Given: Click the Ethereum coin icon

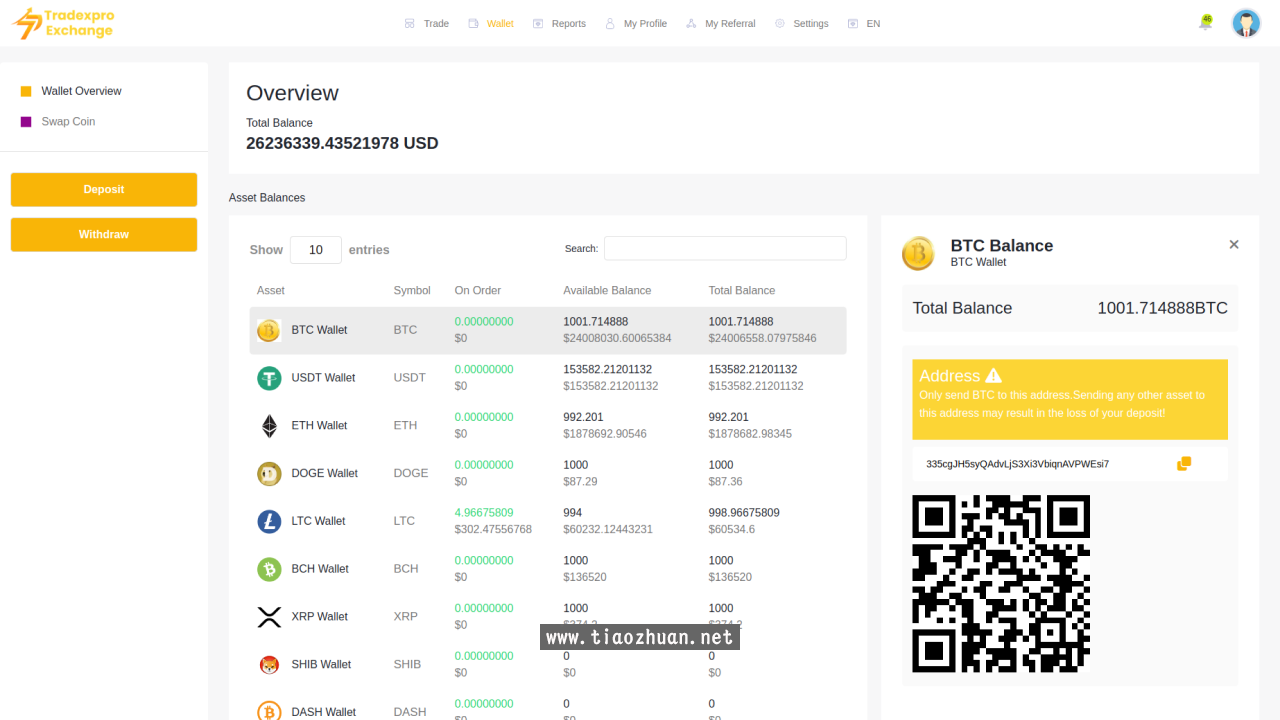Looking at the screenshot, I should (x=269, y=426).
